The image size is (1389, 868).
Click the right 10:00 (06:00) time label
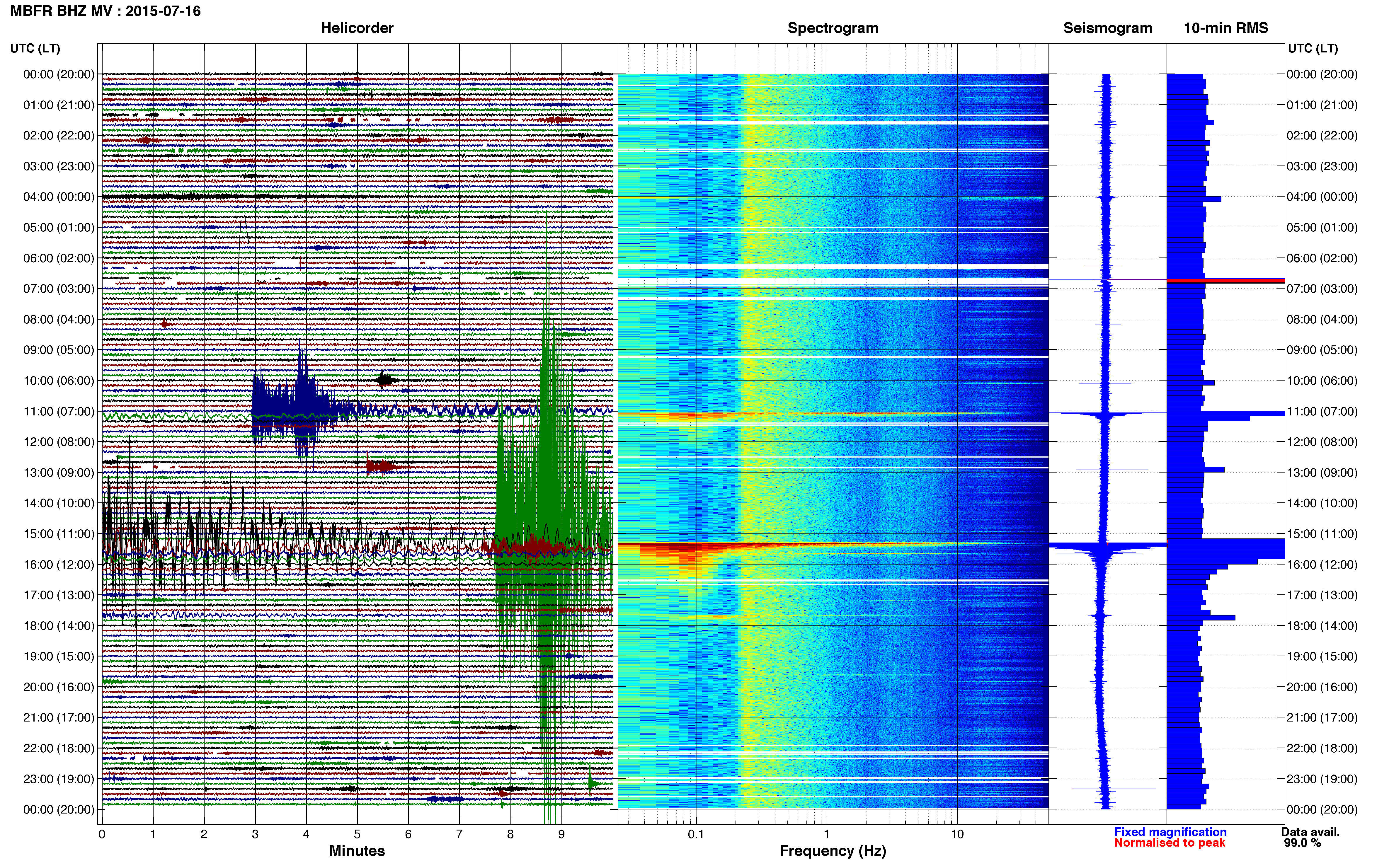(x=1322, y=381)
